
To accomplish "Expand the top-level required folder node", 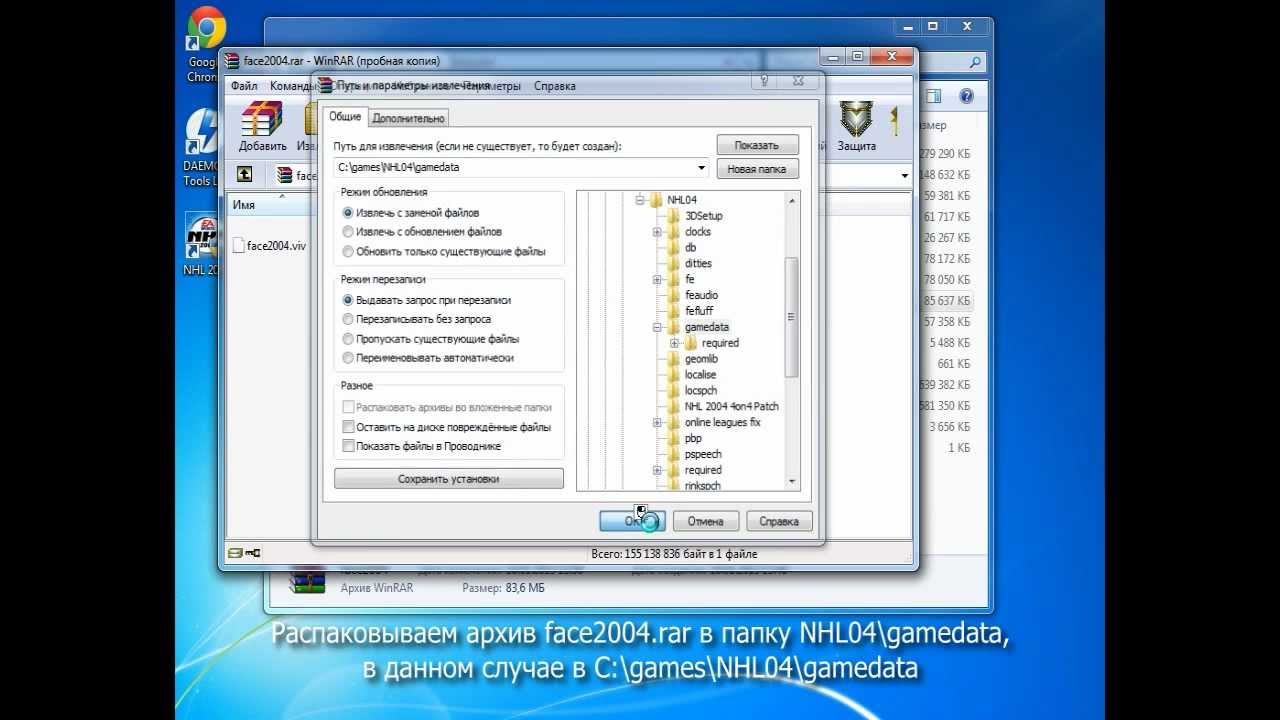I will [x=657, y=470].
